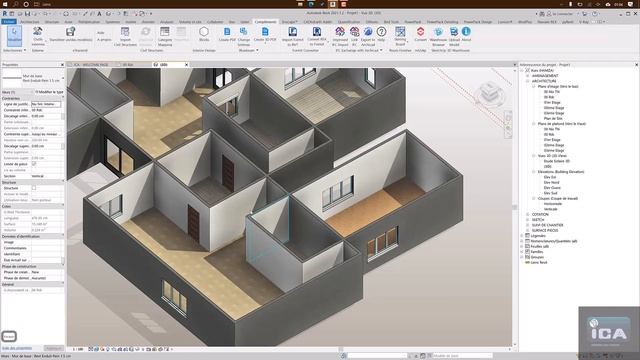Switch to the Gérer ribbon tab
Image resolution: width=640 pixels, height=360 pixels.
244,22
